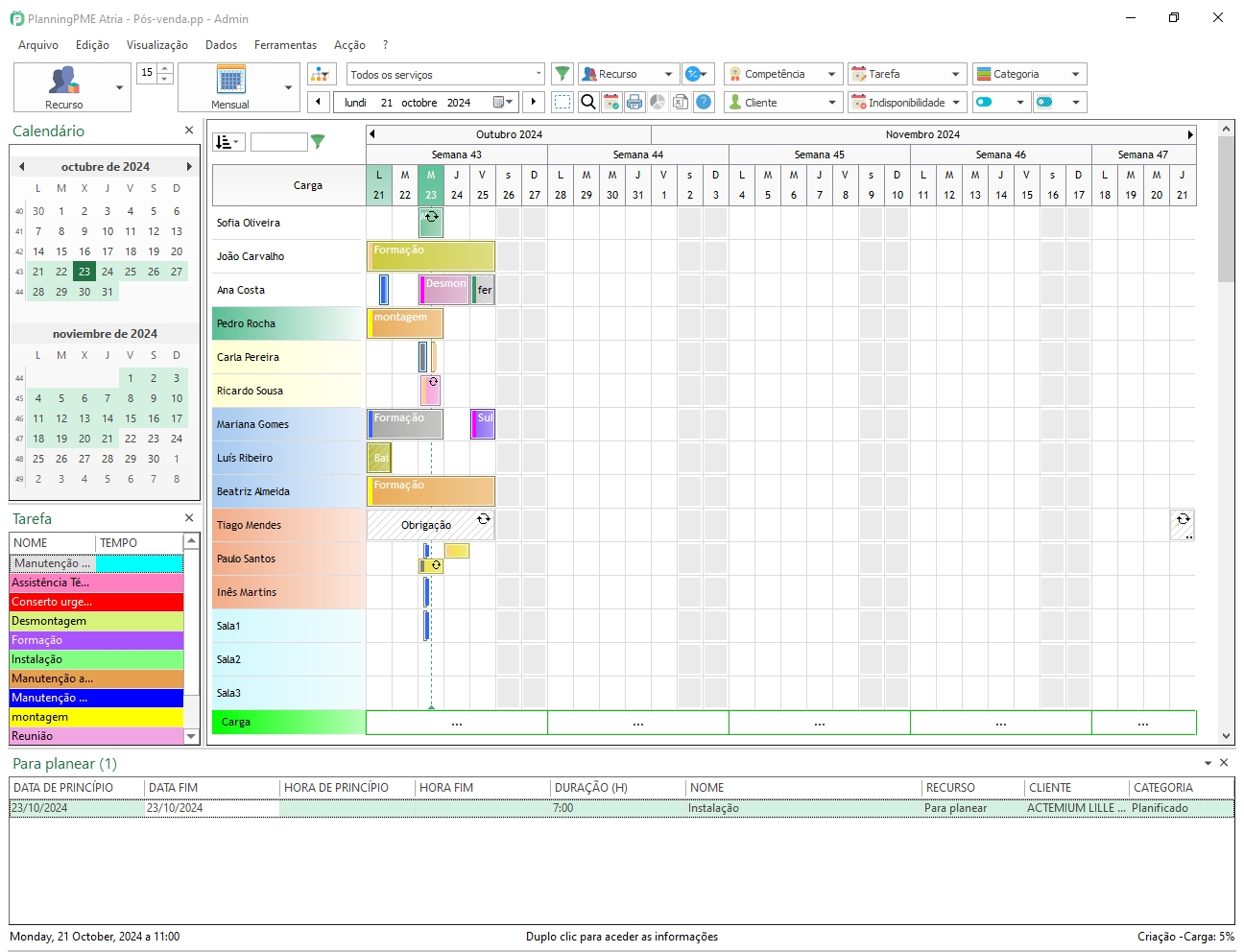This screenshot has height=952, width=1244.
Task: Open the Acção menu
Action: click(x=349, y=45)
